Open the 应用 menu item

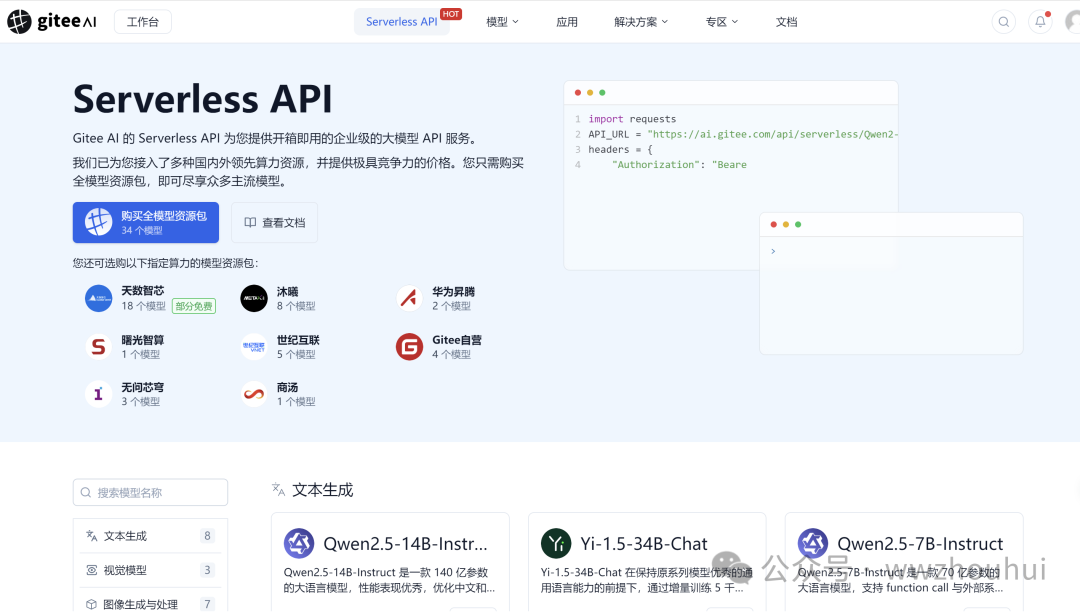coord(567,22)
